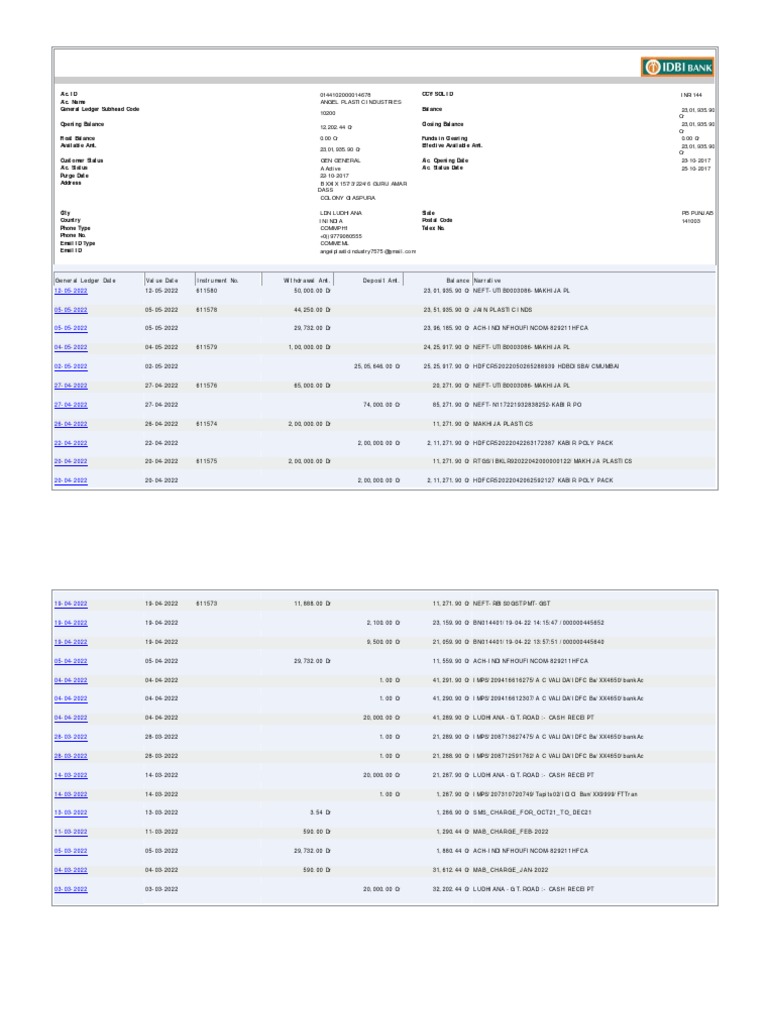The height and width of the screenshot is (1024, 768).
Task: Open the 13-03-2022 SMS charge date link
Action: (71, 812)
